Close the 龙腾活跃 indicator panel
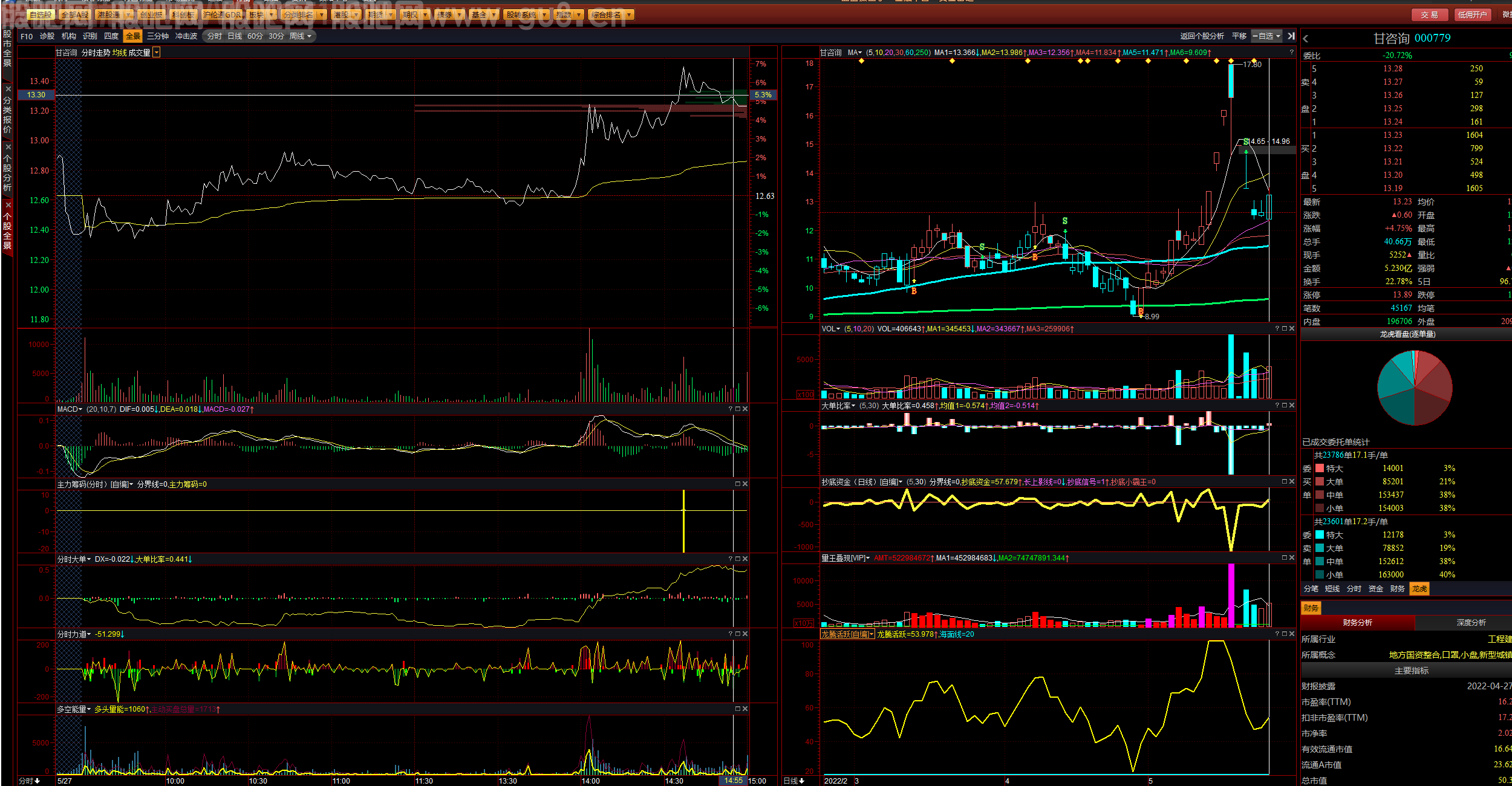The height and width of the screenshot is (786, 1512). pyautogui.click(x=1292, y=634)
